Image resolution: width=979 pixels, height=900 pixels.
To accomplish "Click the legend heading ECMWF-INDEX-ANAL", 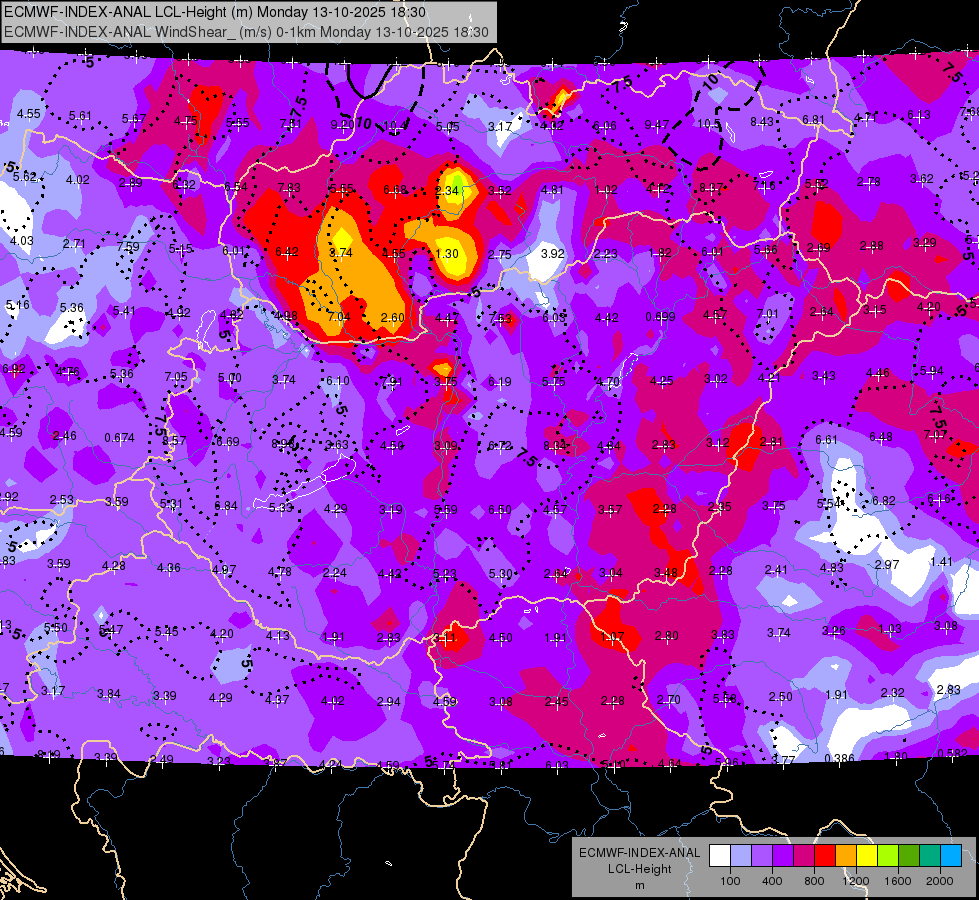I will (639, 853).
